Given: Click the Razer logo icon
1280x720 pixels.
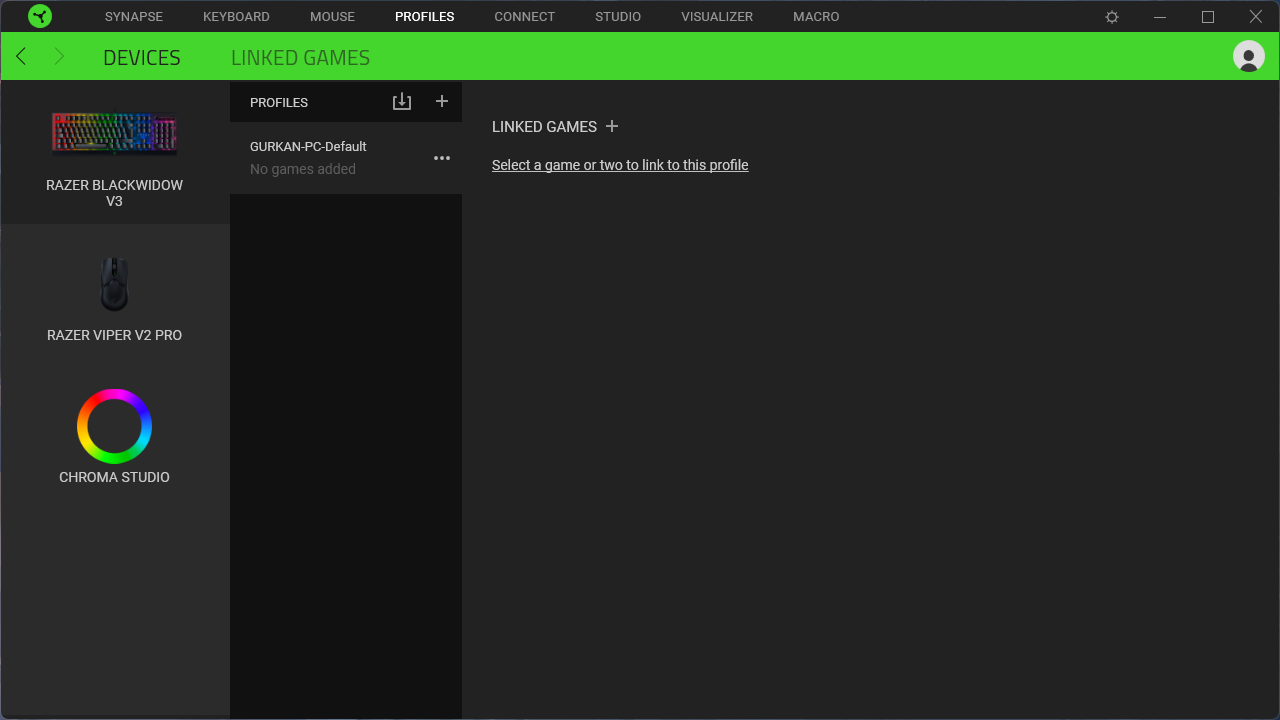Looking at the screenshot, I should [x=40, y=16].
